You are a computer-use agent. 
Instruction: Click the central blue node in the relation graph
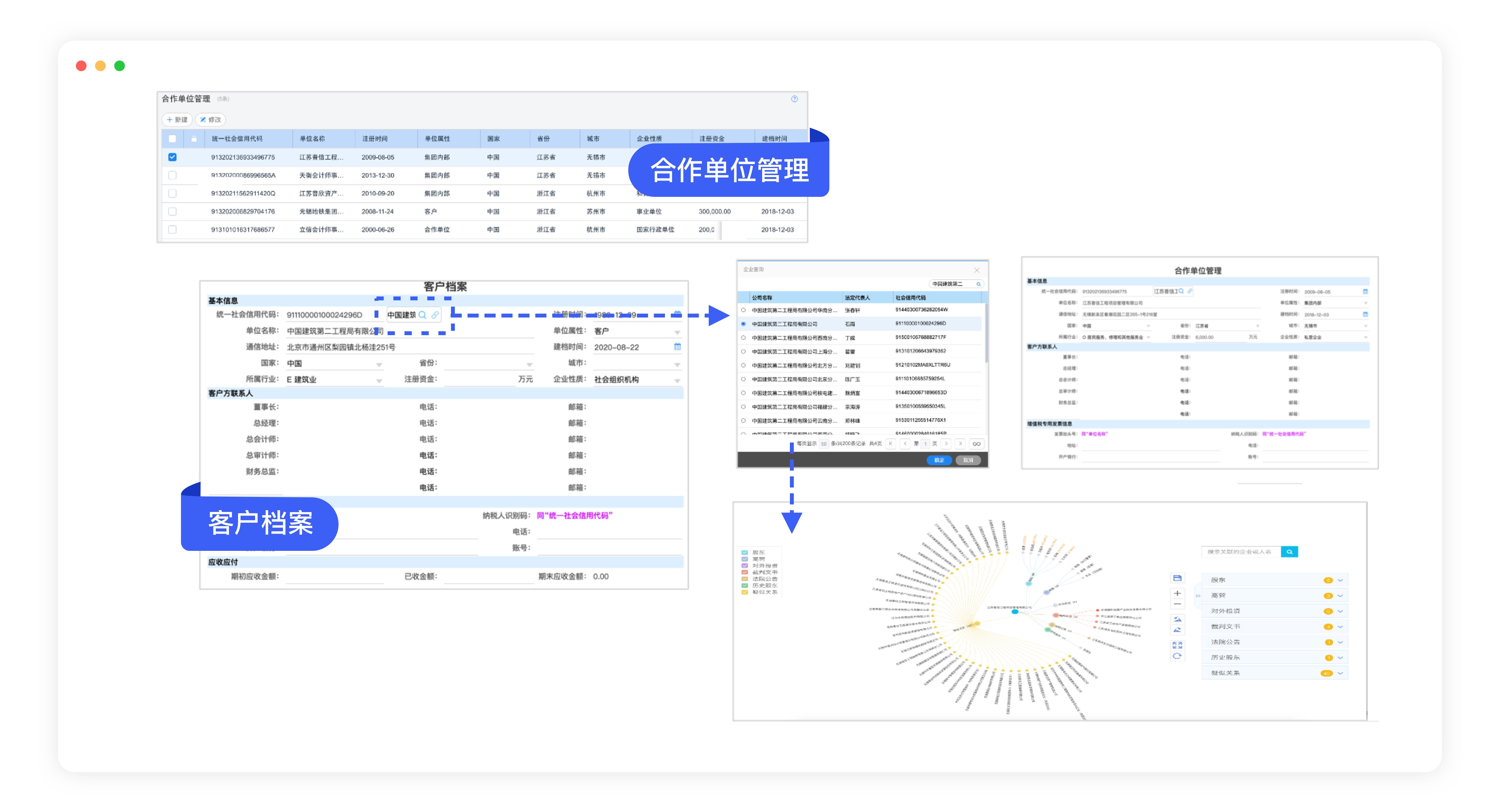[1015, 612]
